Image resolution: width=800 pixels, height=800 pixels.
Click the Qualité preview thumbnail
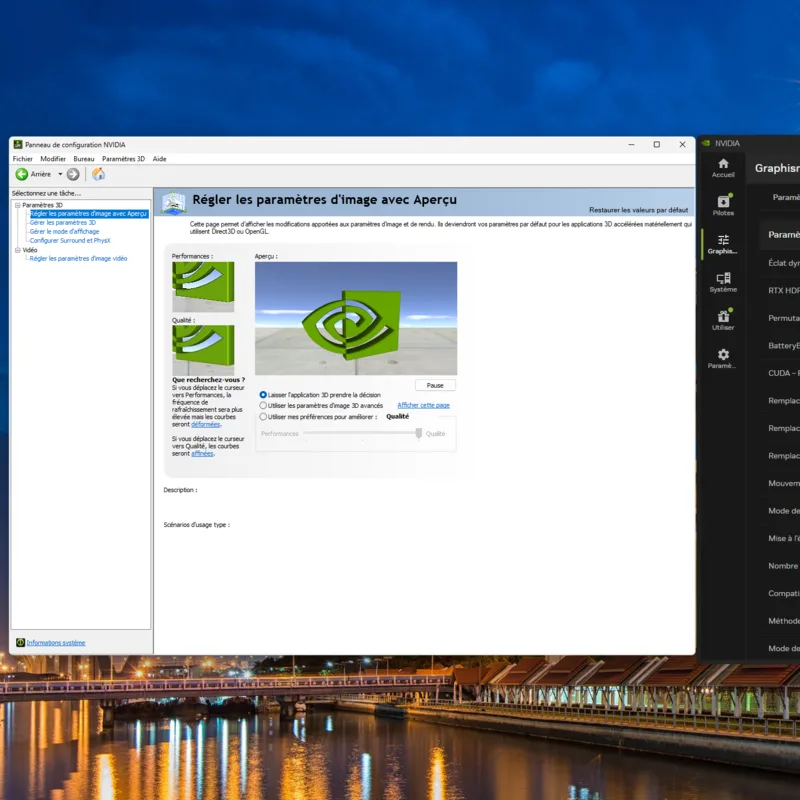coord(203,350)
